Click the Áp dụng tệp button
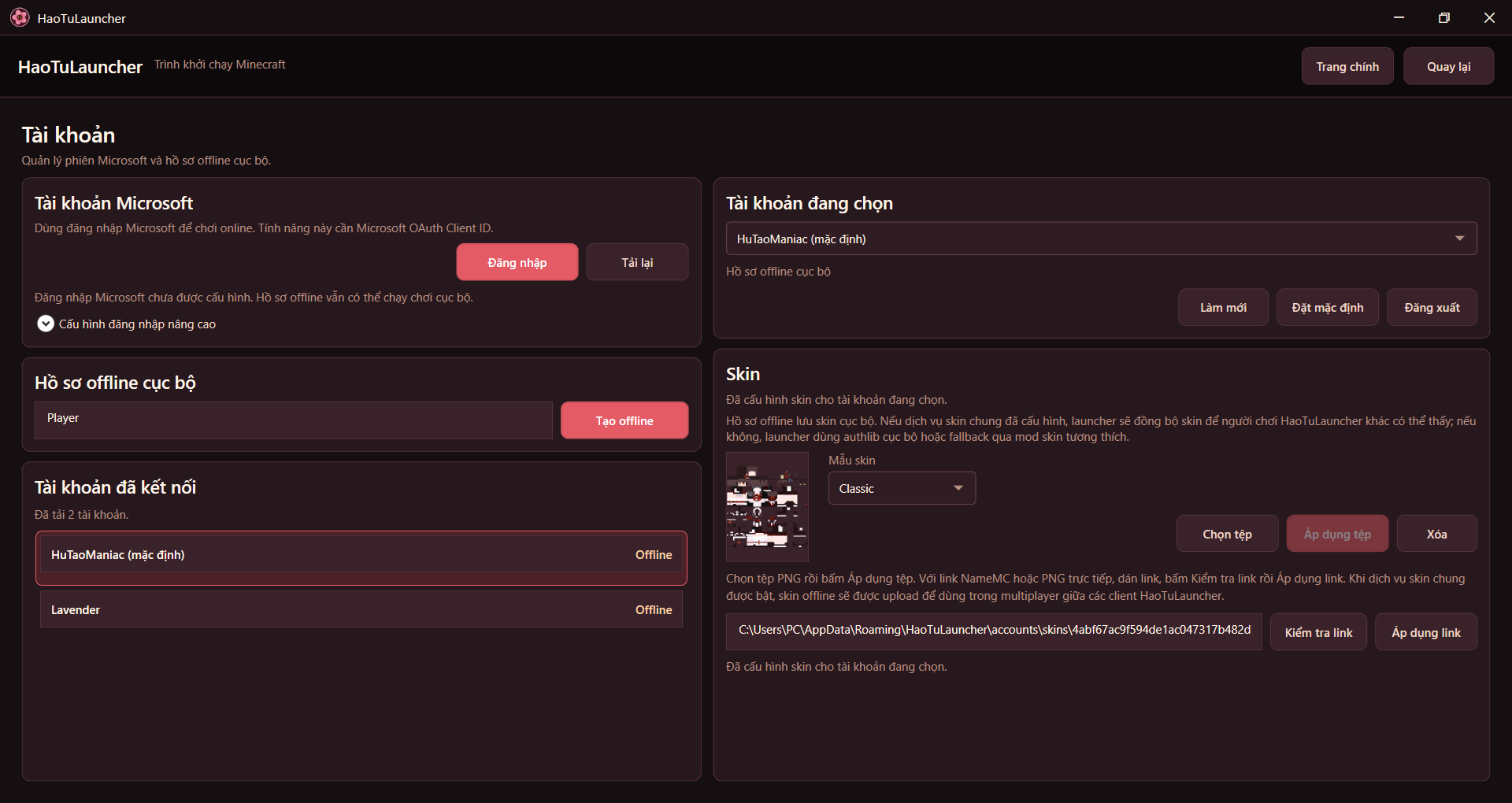The image size is (1512, 803). (1337, 534)
